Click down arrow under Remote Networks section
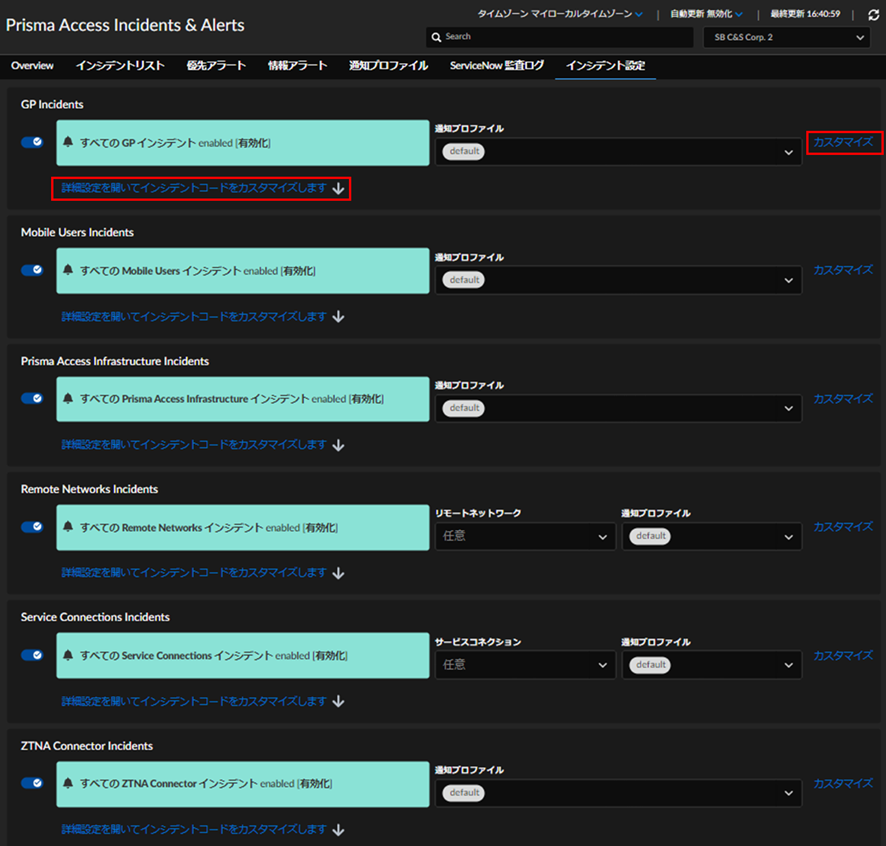This screenshot has width=886, height=846. pos(338,573)
